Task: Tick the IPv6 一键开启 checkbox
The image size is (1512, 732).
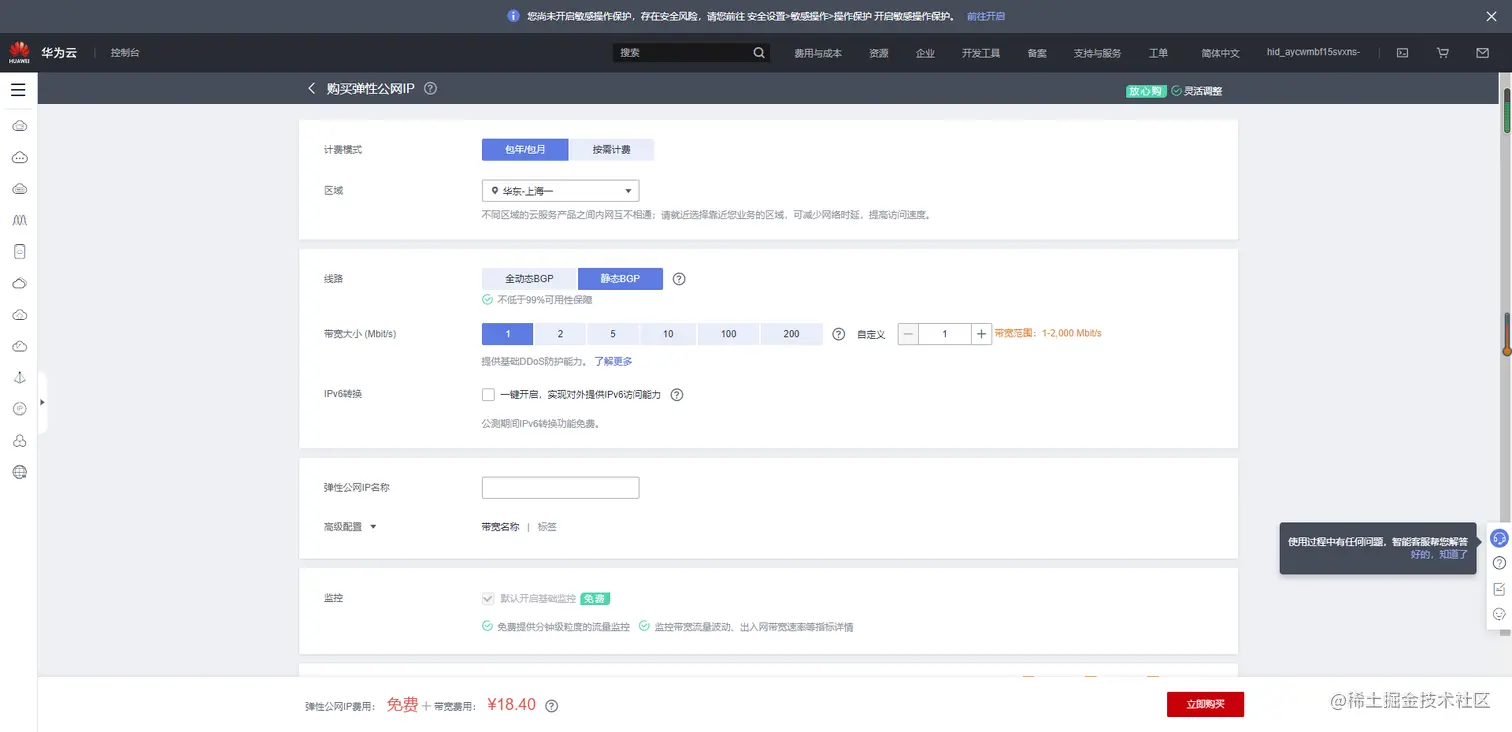Action: (488, 395)
